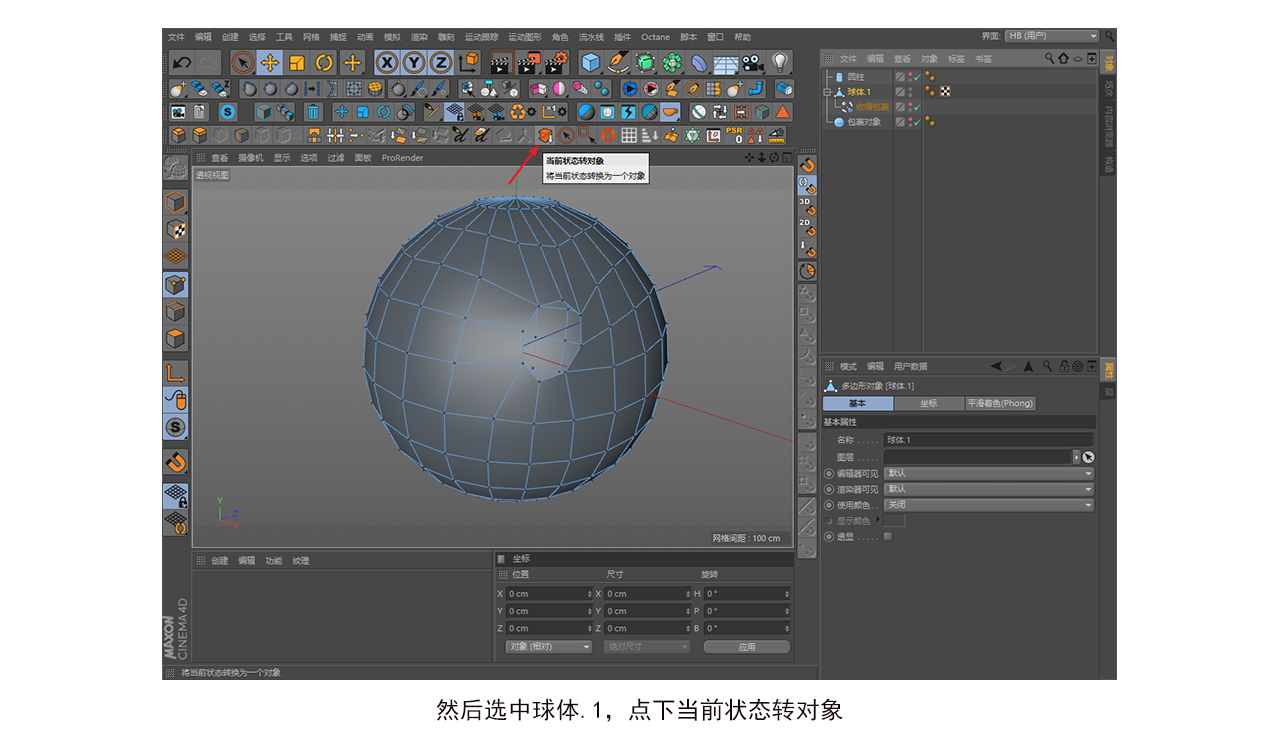Add a Light object
The width and height of the screenshot is (1280, 750).
pyautogui.click(x=781, y=63)
